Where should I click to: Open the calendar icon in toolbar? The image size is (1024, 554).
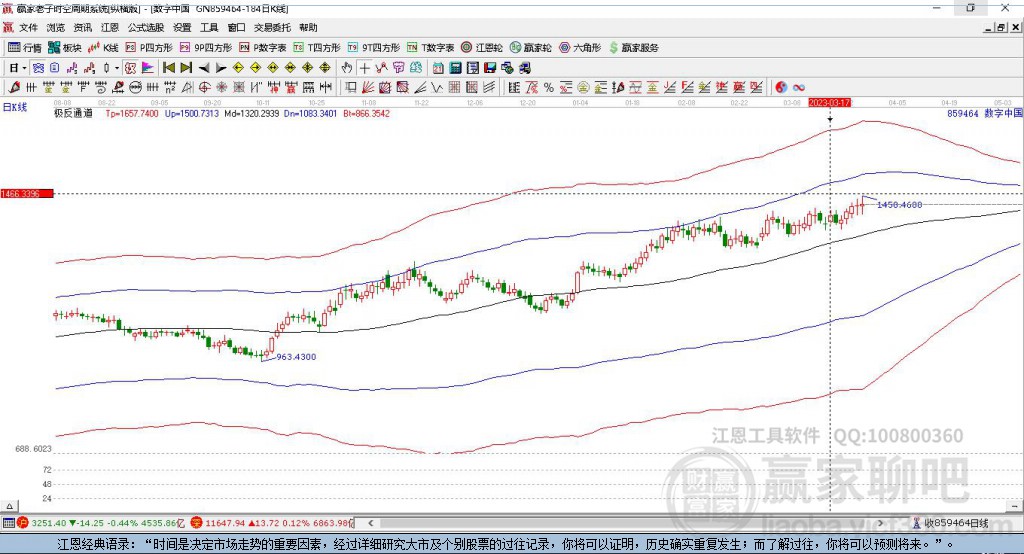pos(438,68)
